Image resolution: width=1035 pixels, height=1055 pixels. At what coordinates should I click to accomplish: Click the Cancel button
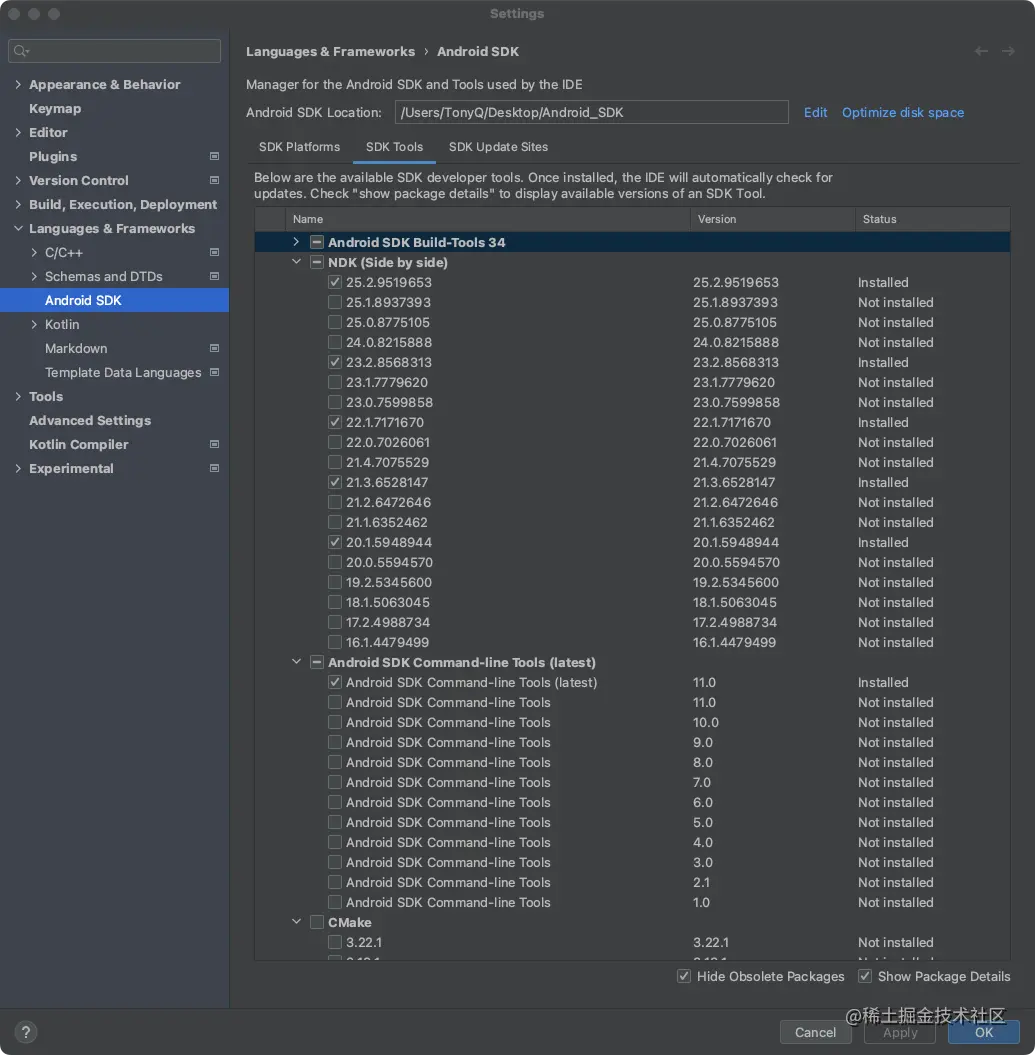point(816,1031)
